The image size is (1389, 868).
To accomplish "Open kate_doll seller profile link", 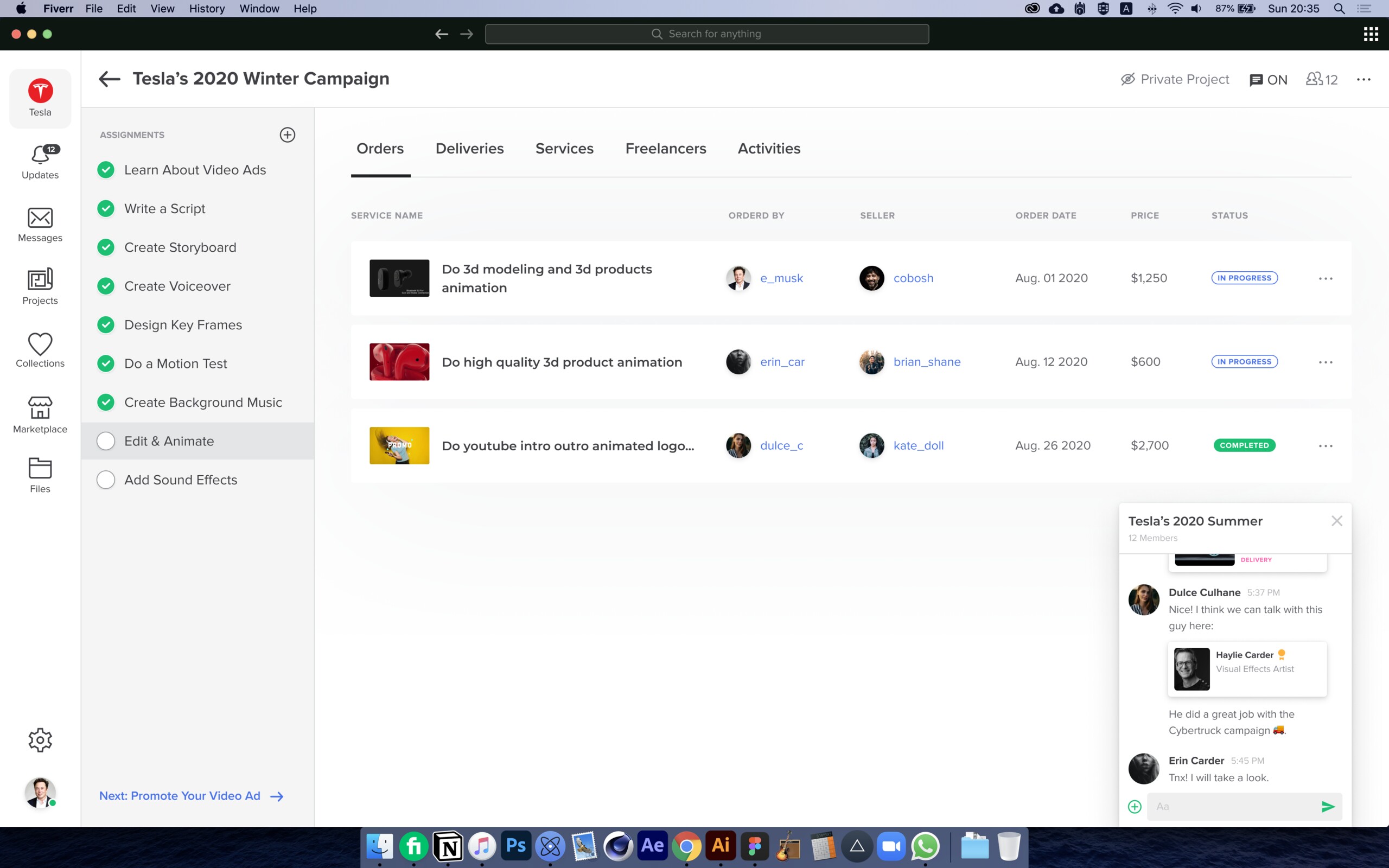I will [x=919, y=446].
